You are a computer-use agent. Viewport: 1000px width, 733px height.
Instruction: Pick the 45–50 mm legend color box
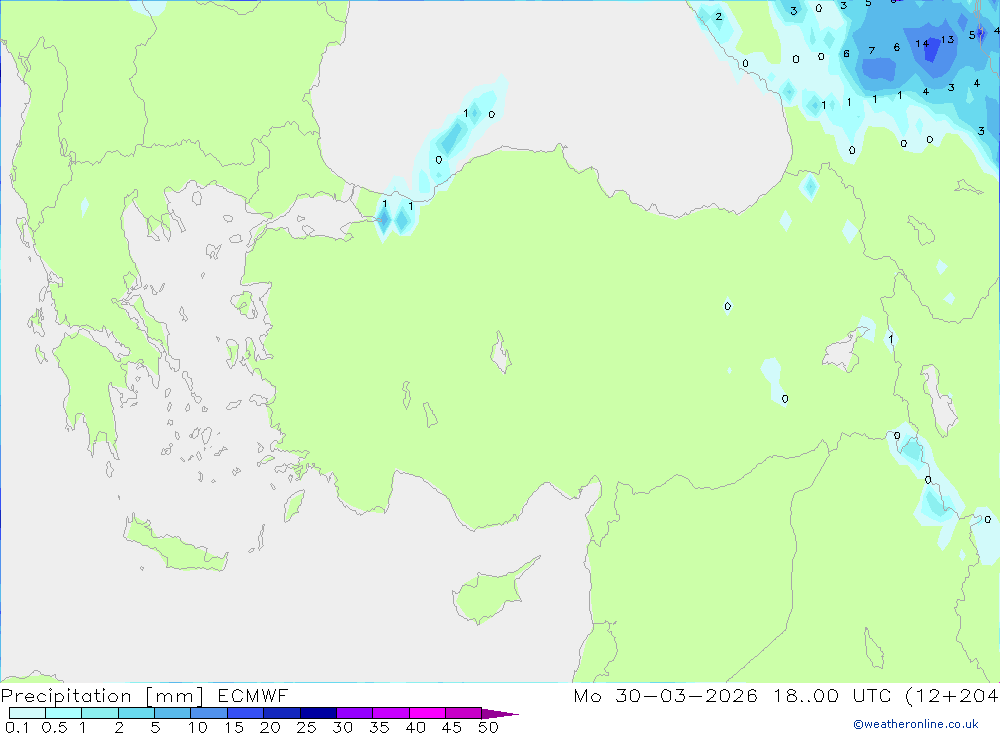tap(464, 713)
